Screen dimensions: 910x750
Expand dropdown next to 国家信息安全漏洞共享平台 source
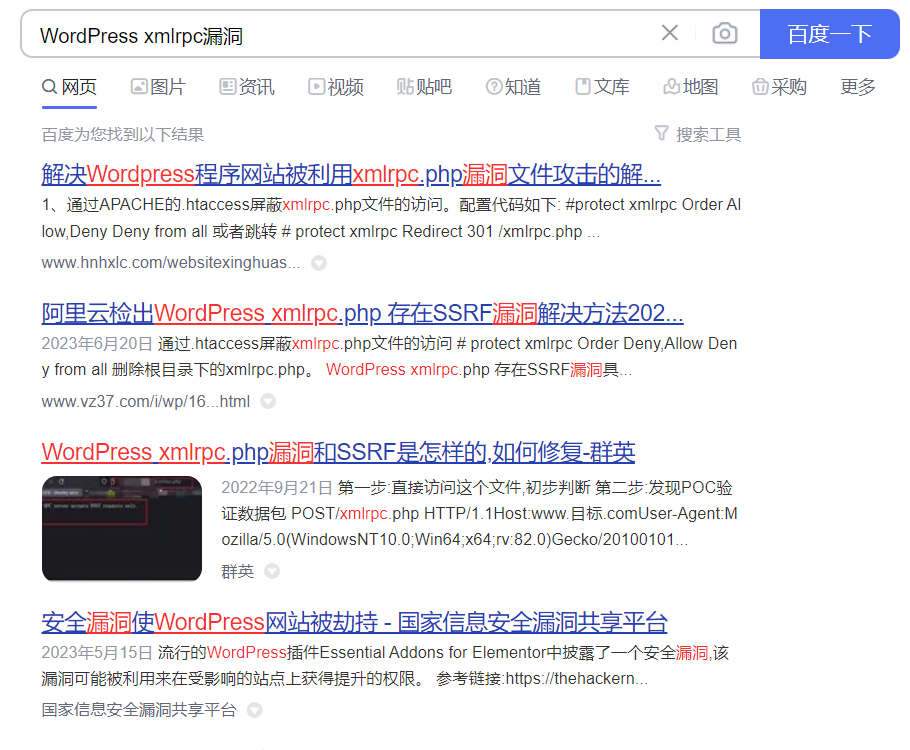(254, 710)
